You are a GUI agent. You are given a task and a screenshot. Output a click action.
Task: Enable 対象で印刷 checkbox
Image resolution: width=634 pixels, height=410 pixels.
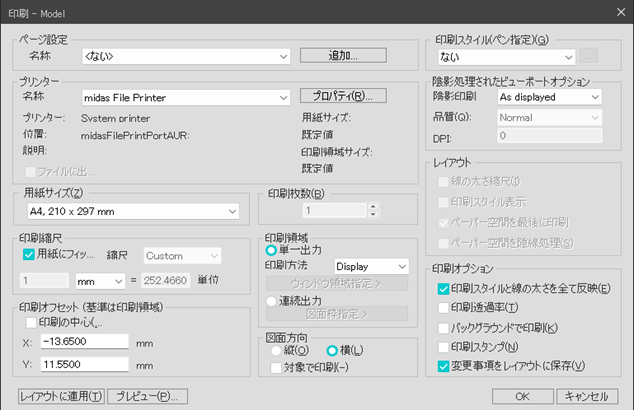coord(277,368)
